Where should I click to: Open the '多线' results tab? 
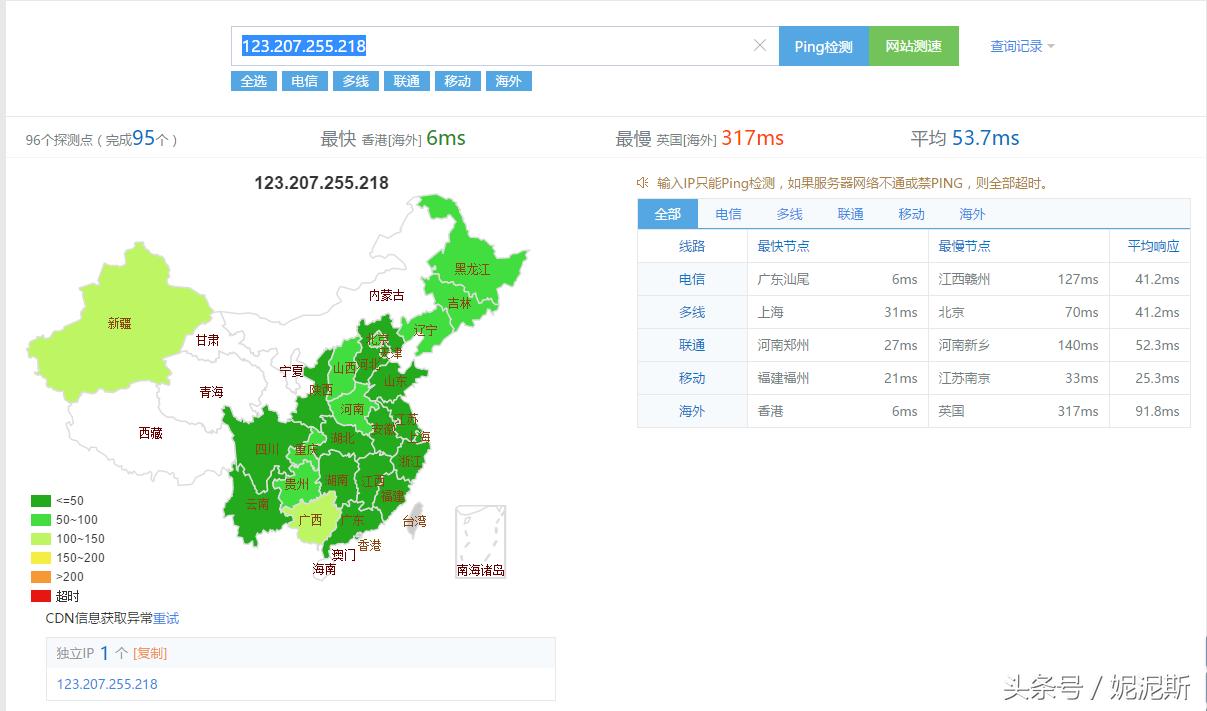pos(789,213)
